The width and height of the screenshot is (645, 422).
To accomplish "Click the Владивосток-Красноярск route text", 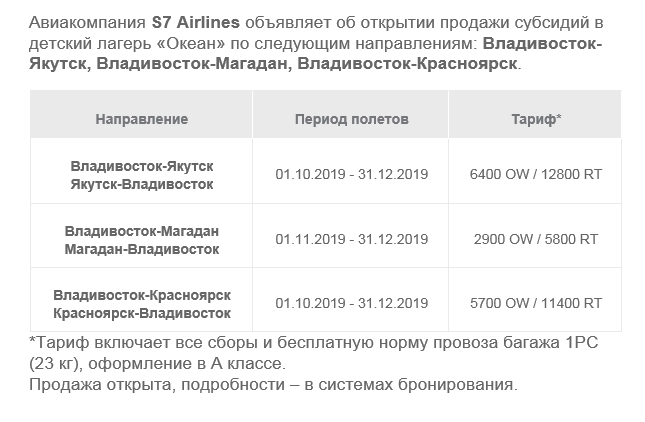I will [142, 295].
